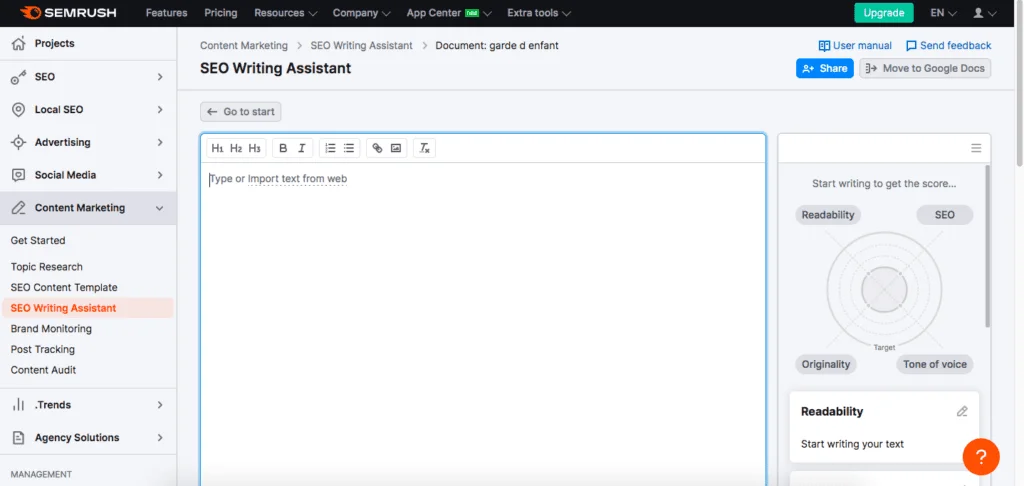Open SEO Content Template
The image size is (1024, 486).
tap(64, 287)
